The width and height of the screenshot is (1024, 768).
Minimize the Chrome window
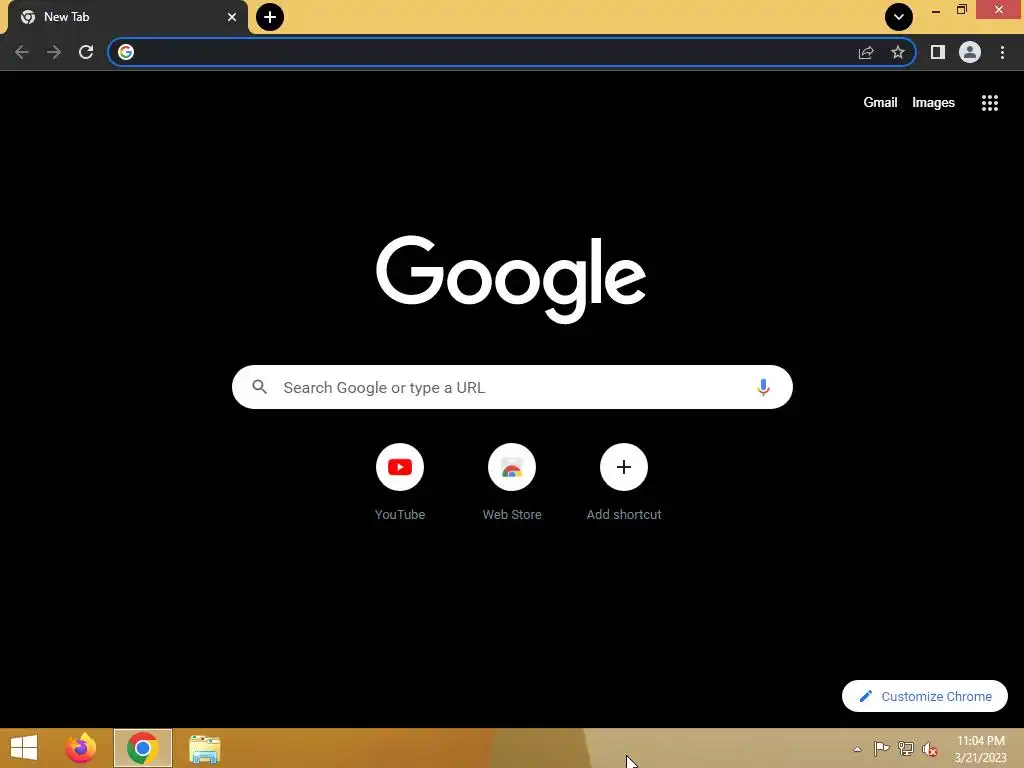pos(936,11)
